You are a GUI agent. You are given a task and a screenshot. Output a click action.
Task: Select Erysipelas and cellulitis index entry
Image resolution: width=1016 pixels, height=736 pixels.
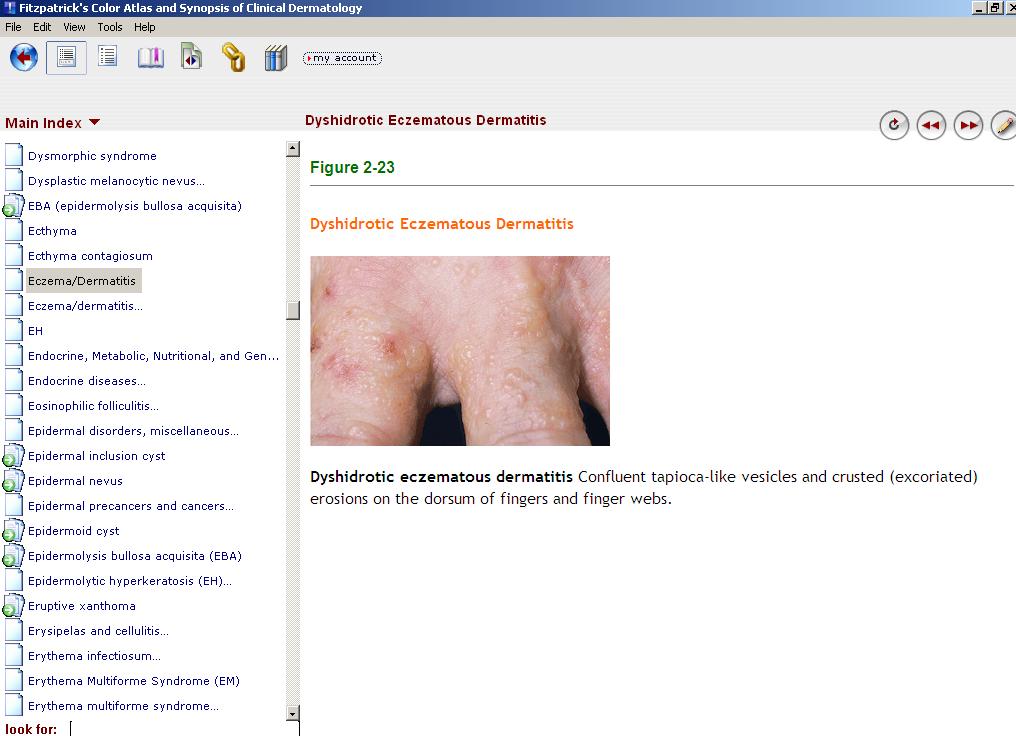pyautogui.click(x=98, y=631)
